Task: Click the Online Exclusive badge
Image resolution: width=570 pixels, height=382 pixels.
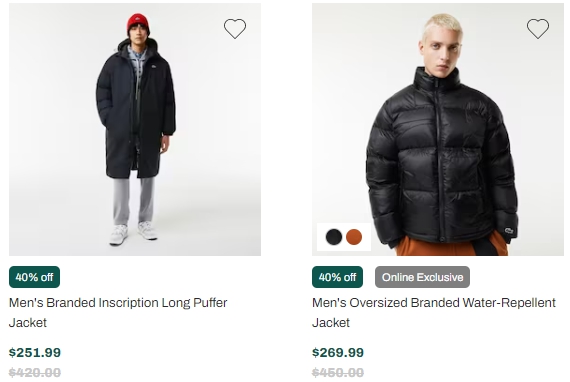Action: [x=422, y=277]
